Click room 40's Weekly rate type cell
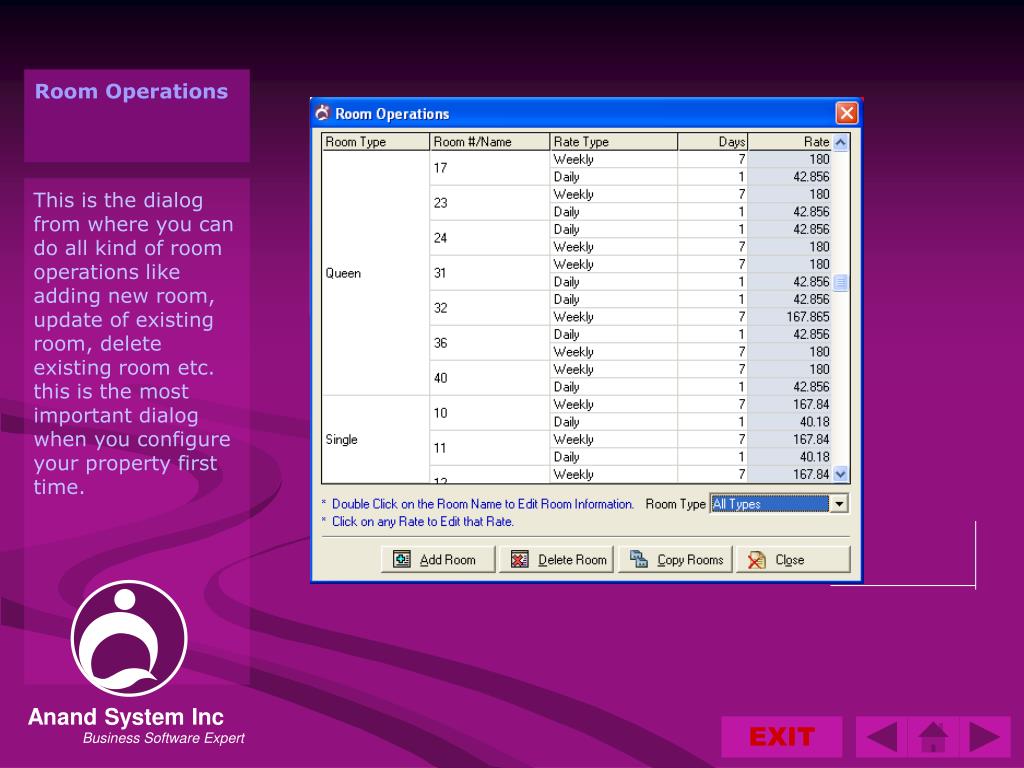Viewport: 1024px width, 768px height. tap(614, 369)
